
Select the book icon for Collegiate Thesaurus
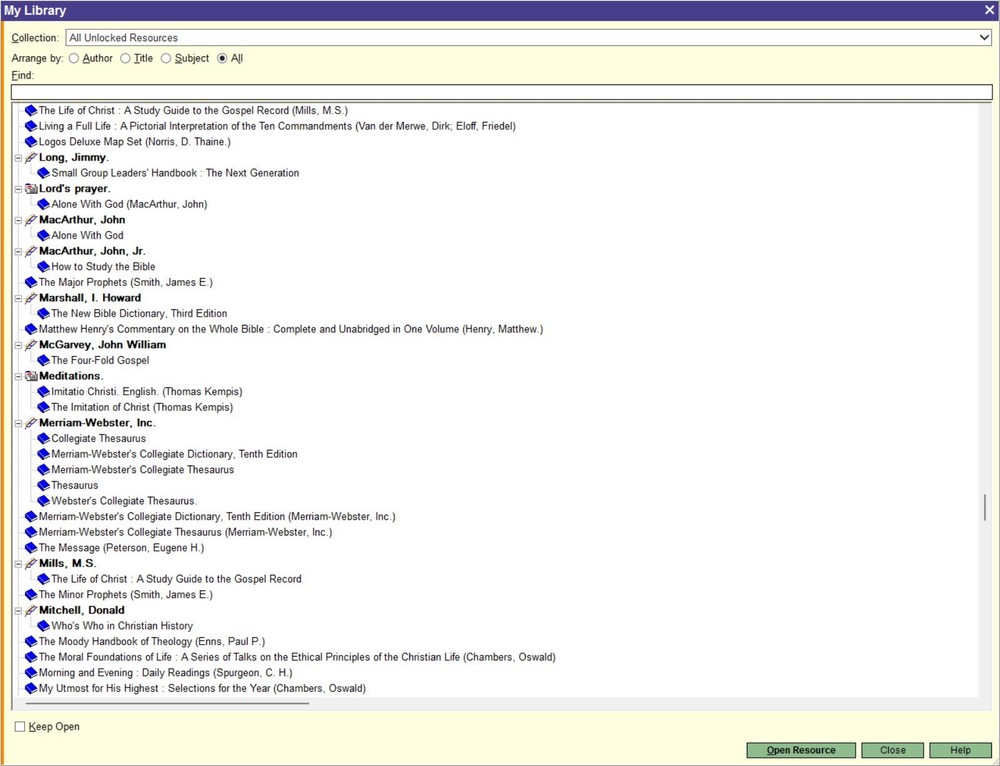coord(43,438)
